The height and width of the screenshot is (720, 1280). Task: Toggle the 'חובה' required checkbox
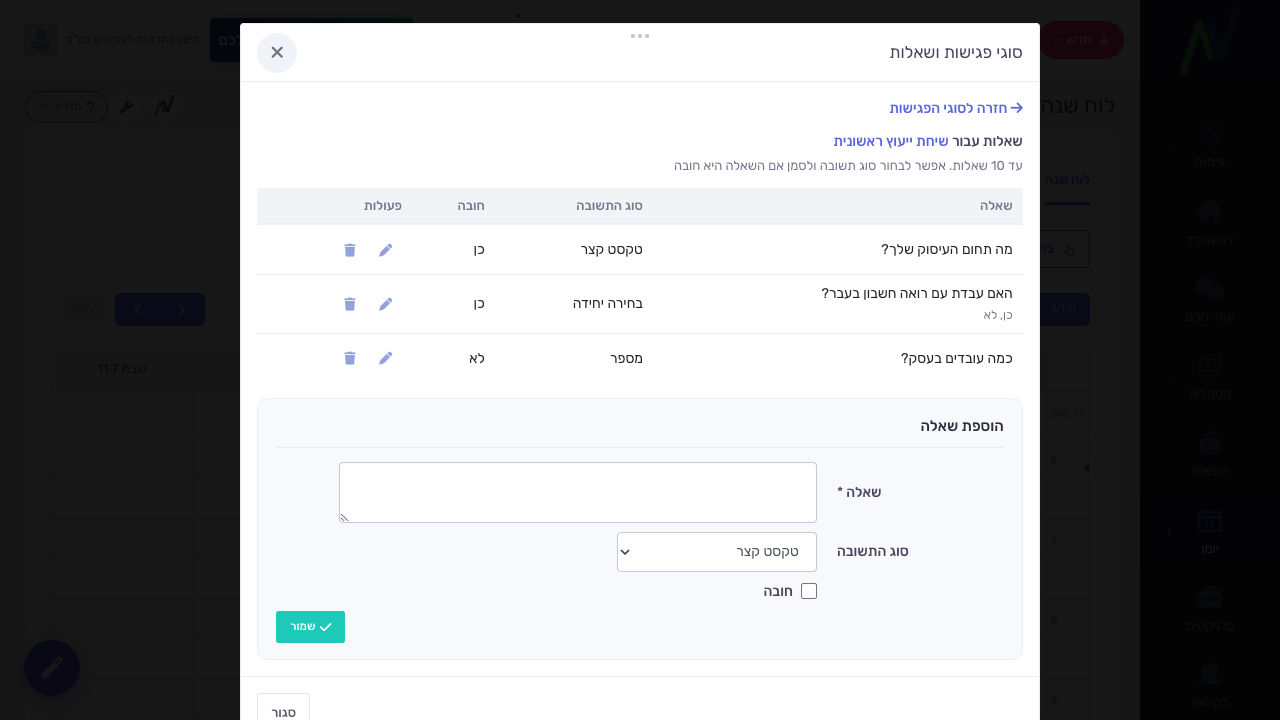pyautogui.click(x=809, y=591)
